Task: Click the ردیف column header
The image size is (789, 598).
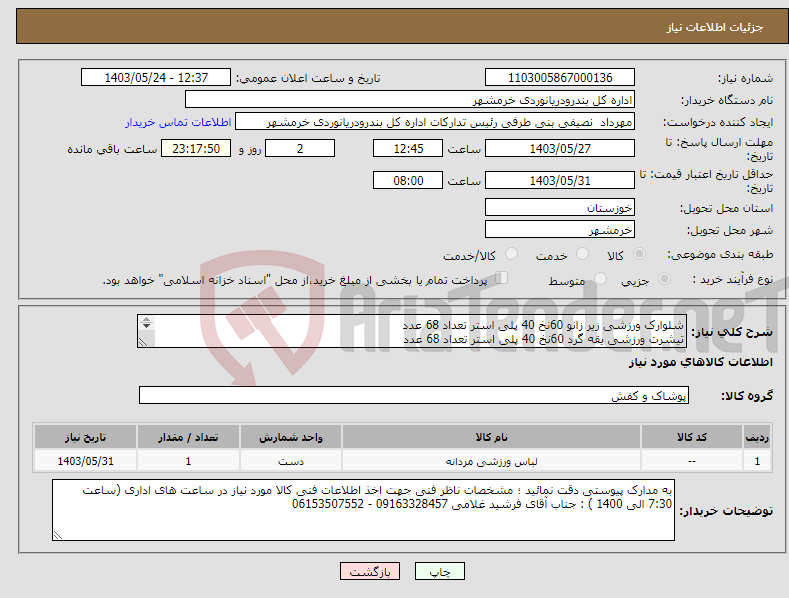Action: [757, 437]
